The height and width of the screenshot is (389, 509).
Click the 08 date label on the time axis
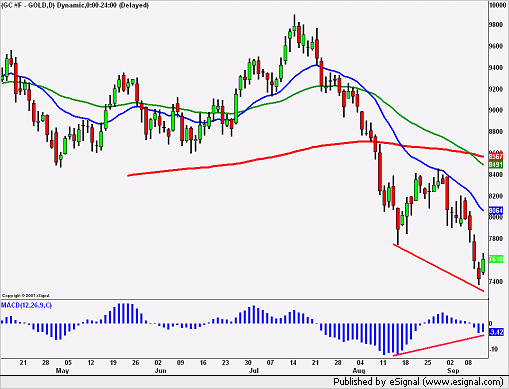468,363
